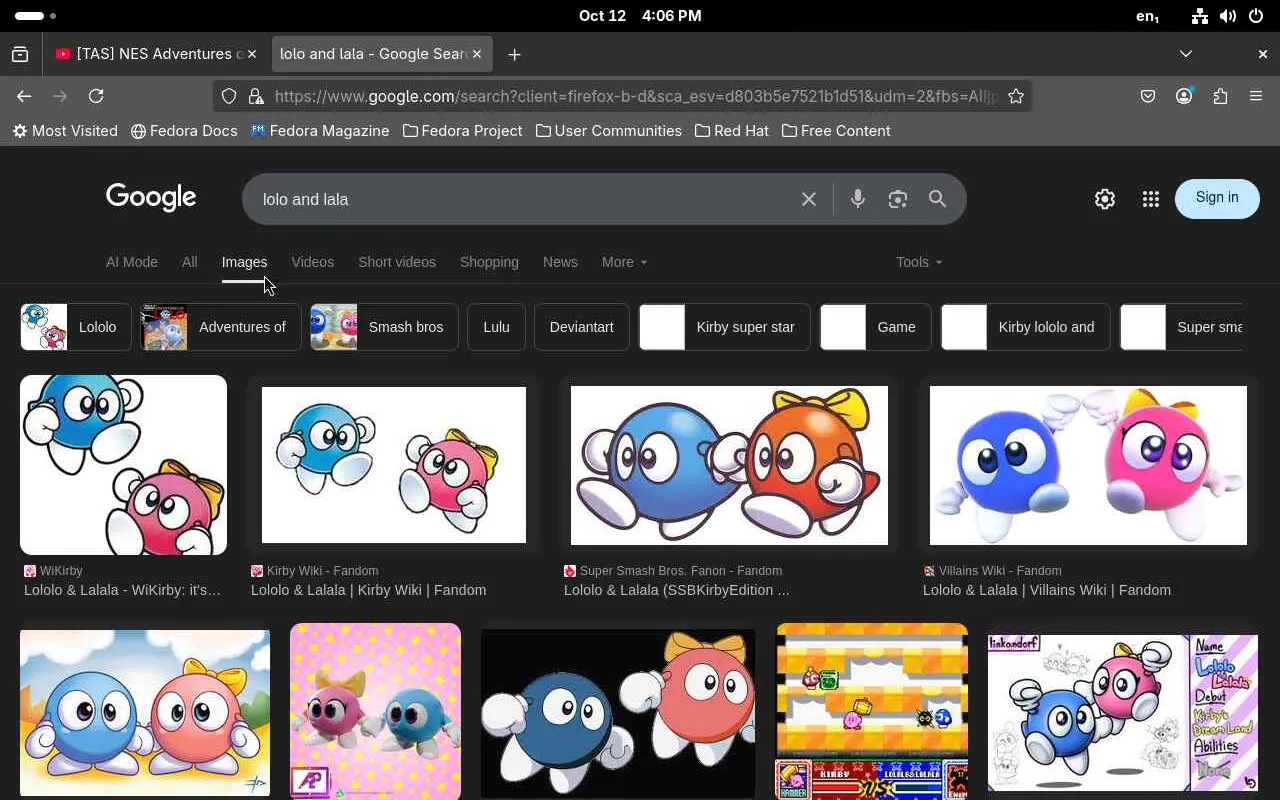1280x800 pixels.
Task: Open Google Lens image search
Action: click(898, 199)
